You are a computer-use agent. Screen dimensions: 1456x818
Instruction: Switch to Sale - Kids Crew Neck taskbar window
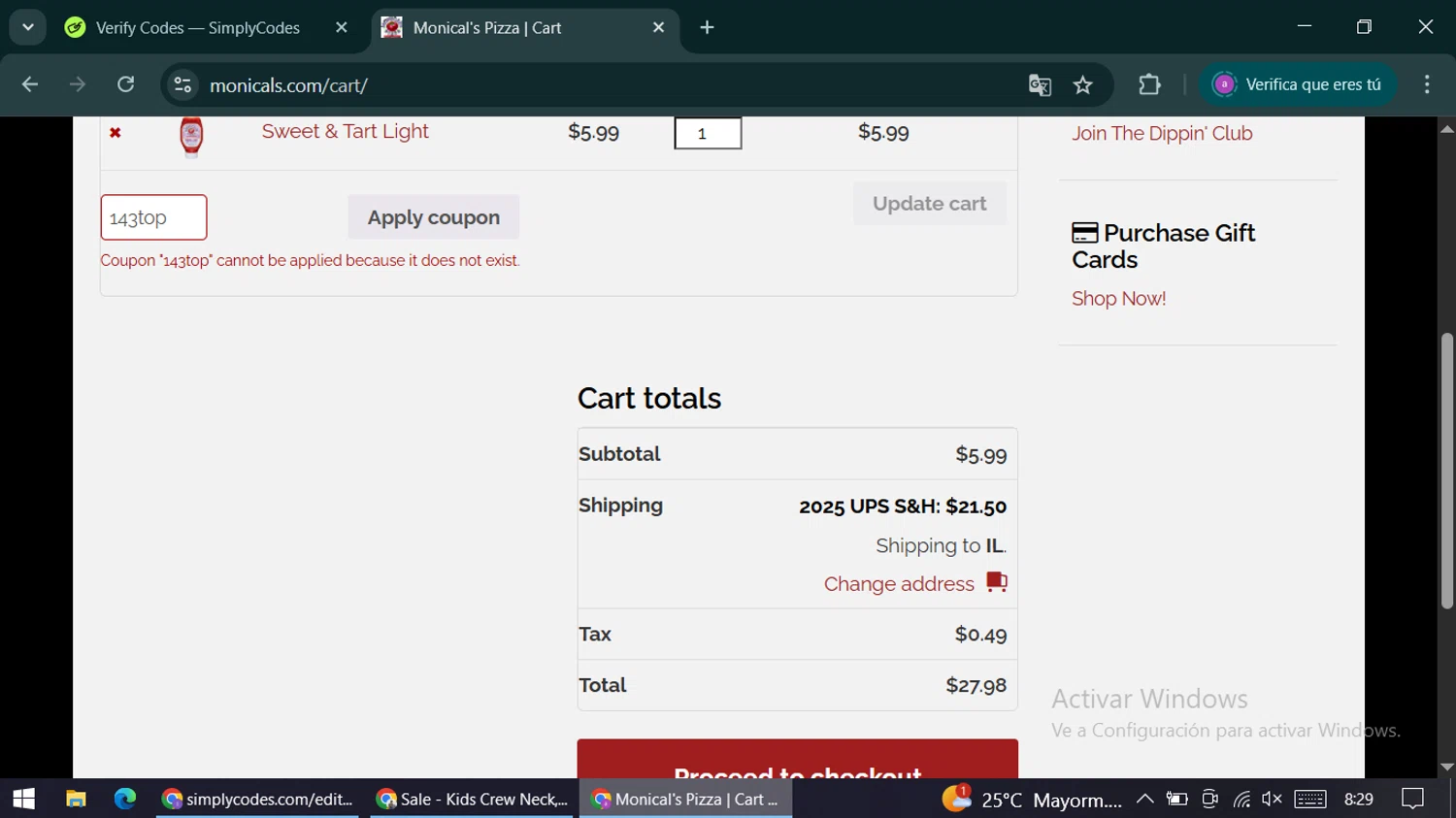click(473, 799)
